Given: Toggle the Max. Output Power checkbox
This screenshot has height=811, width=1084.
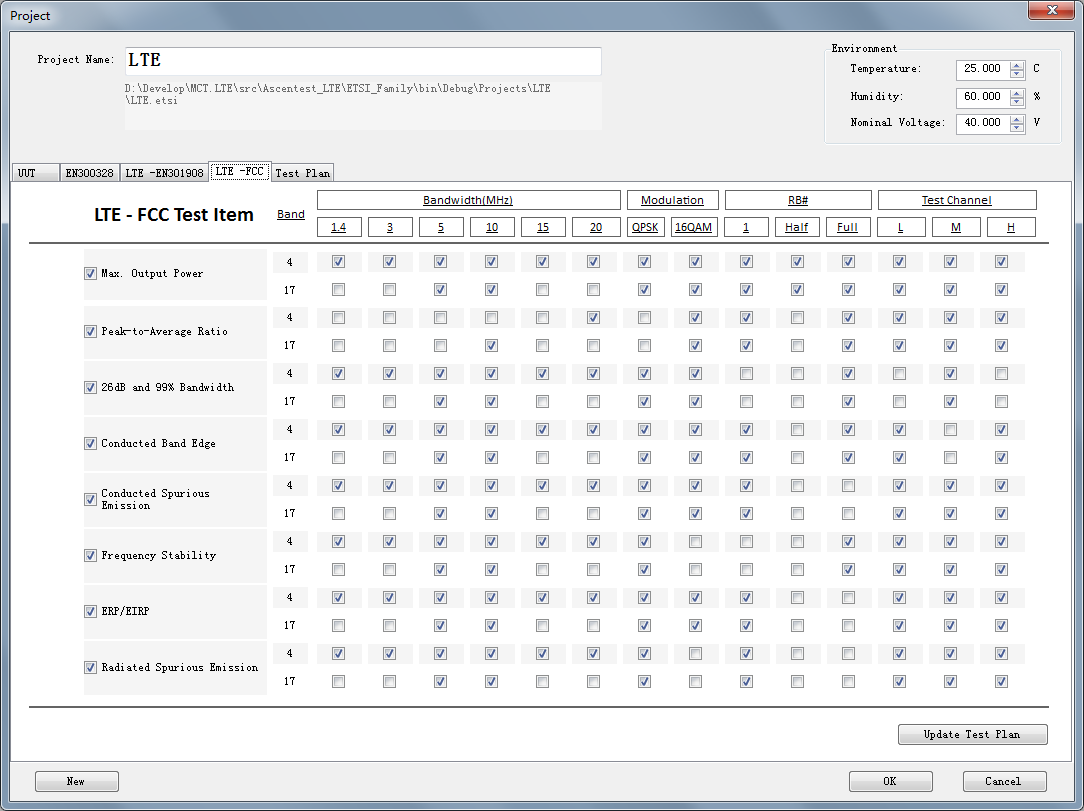Looking at the screenshot, I should click(91, 274).
